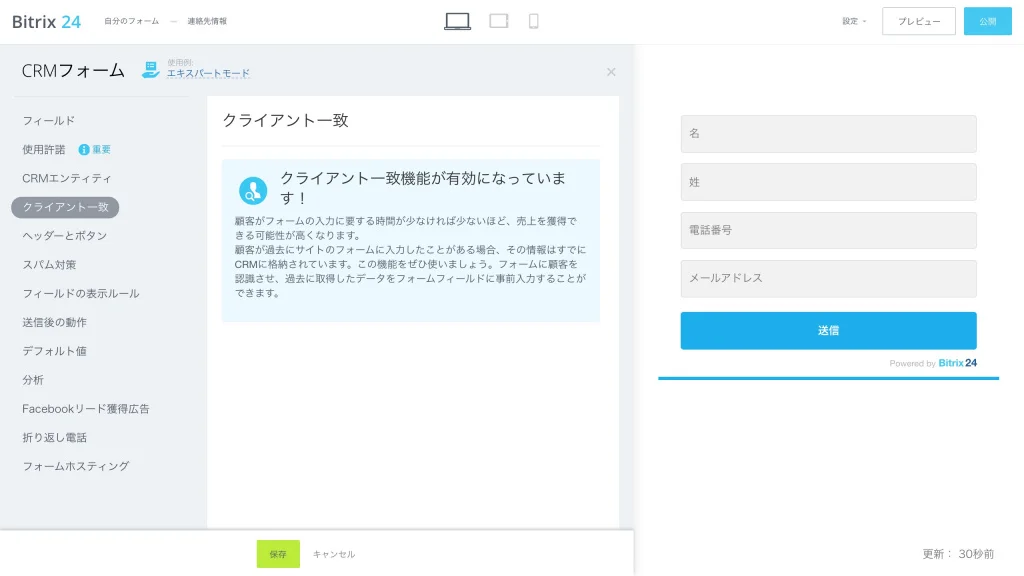The width and height of the screenshot is (1024, 576).
Task: Open the 設定 dropdown
Action: point(854,21)
